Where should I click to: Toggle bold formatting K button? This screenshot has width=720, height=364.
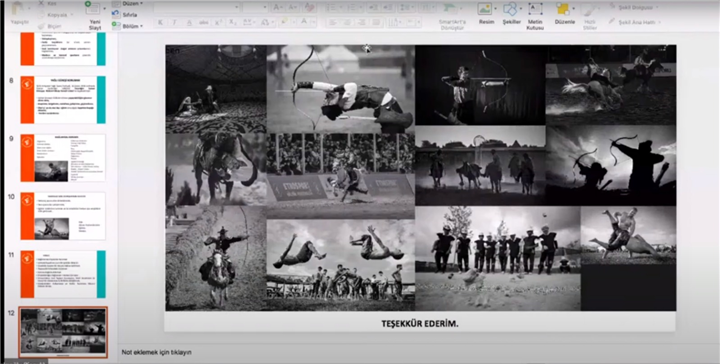click(x=160, y=22)
